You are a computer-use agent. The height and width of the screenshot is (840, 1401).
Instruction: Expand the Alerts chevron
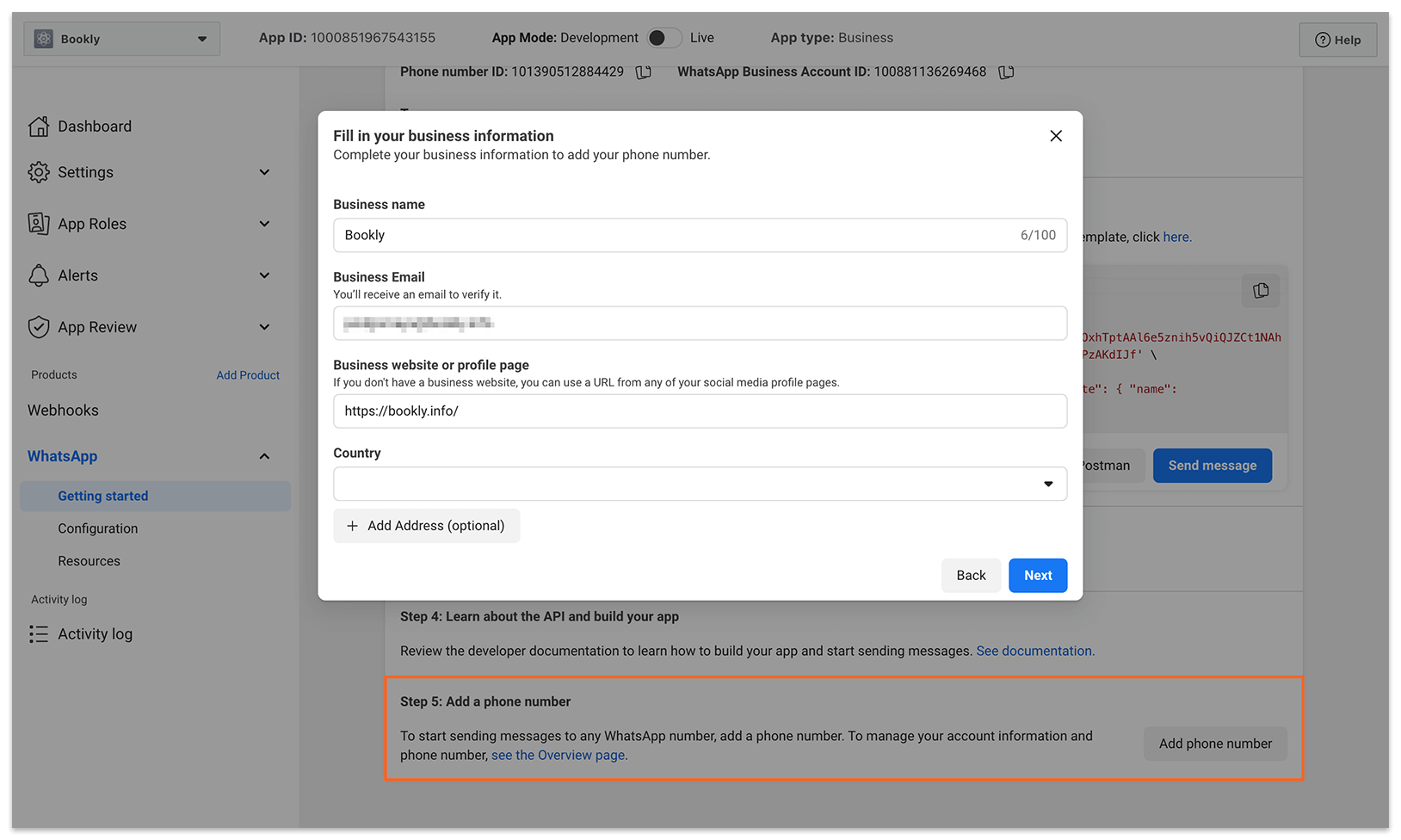point(264,275)
